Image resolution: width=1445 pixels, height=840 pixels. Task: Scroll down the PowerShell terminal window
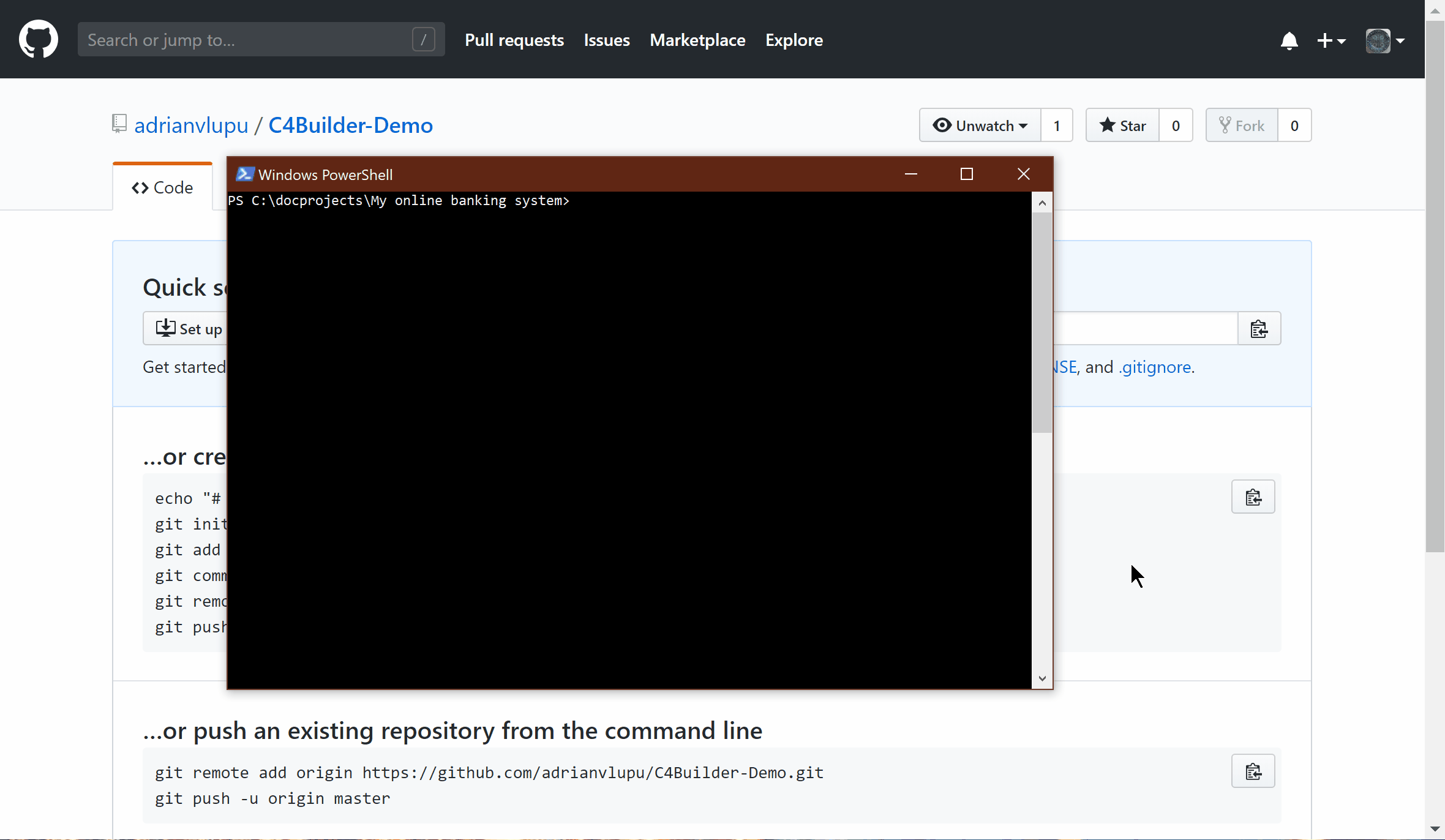[x=1042, y=680]
